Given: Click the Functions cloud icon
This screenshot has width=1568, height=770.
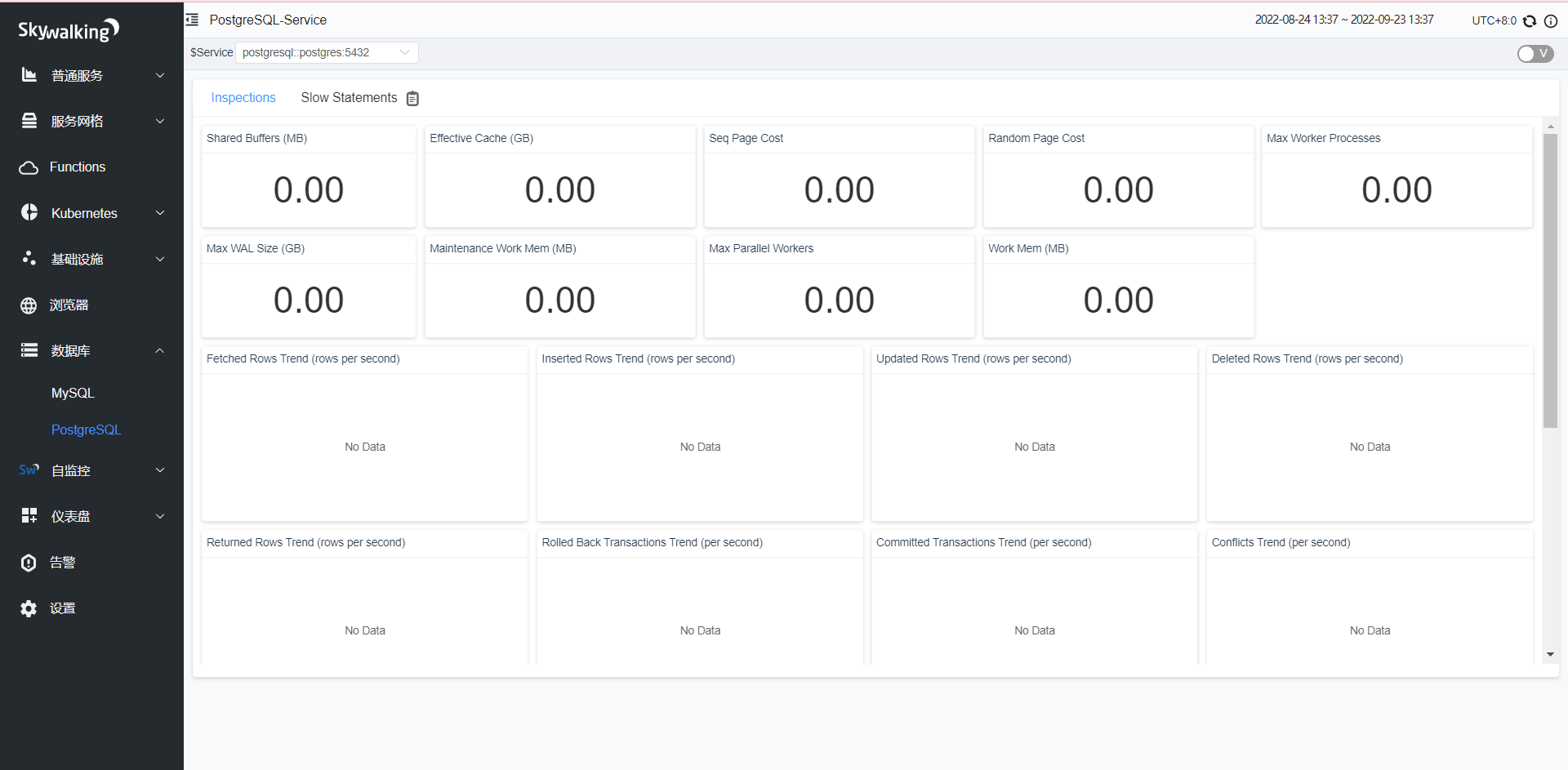Looking at the screenshot, I should point(29,167).
